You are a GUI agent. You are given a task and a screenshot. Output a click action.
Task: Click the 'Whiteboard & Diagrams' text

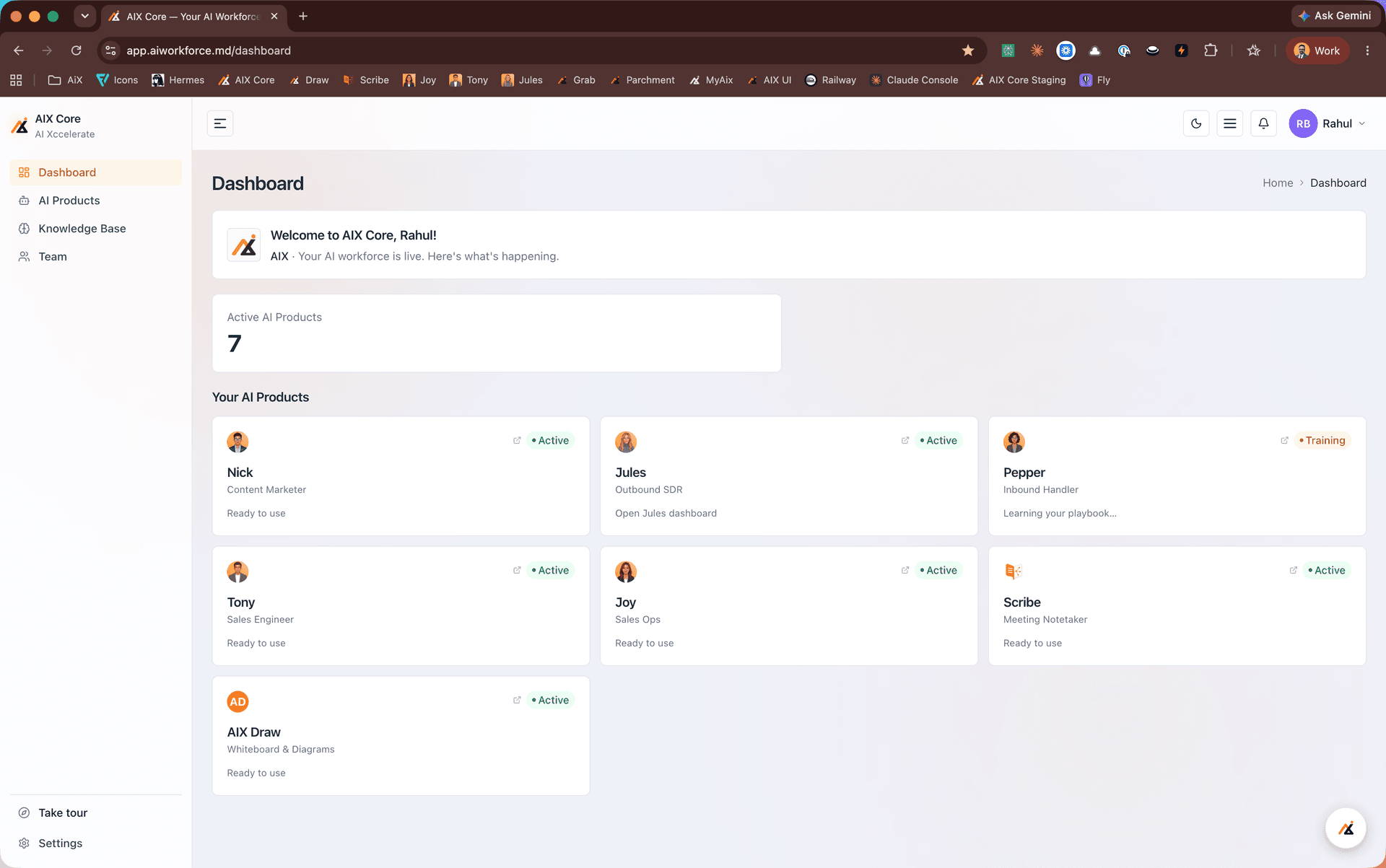(281, 749)
